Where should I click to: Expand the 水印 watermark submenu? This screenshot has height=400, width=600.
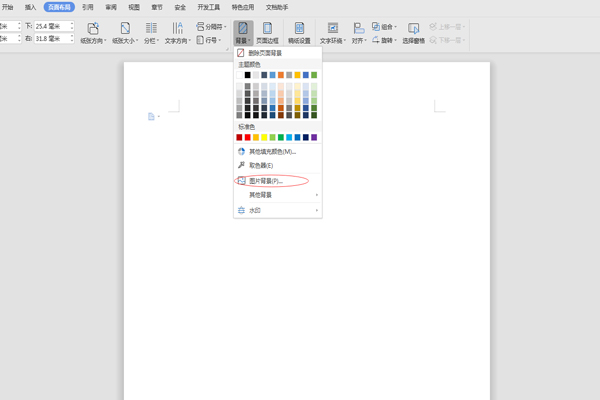255,210
